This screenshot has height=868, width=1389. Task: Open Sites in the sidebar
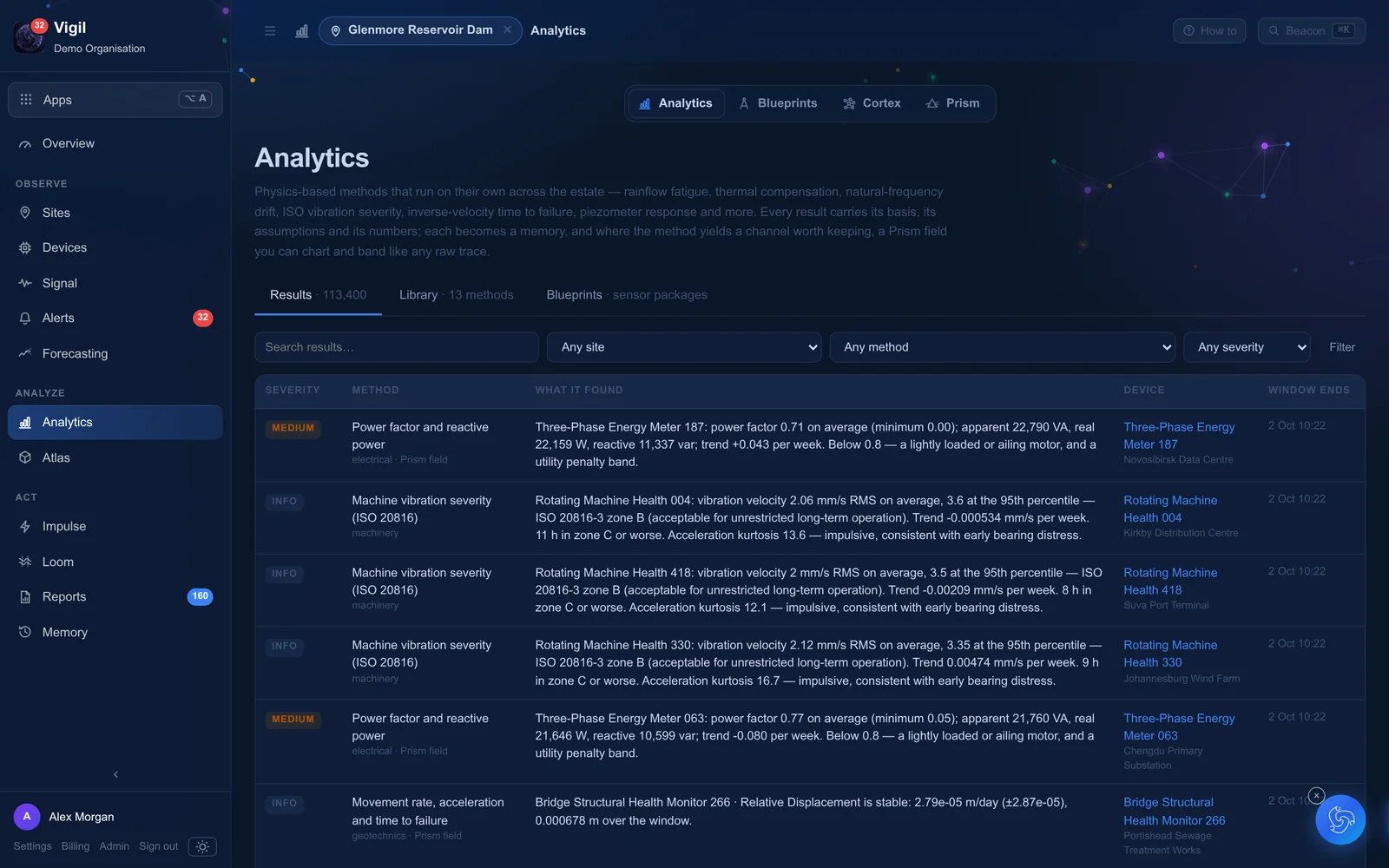click(115, 213)
